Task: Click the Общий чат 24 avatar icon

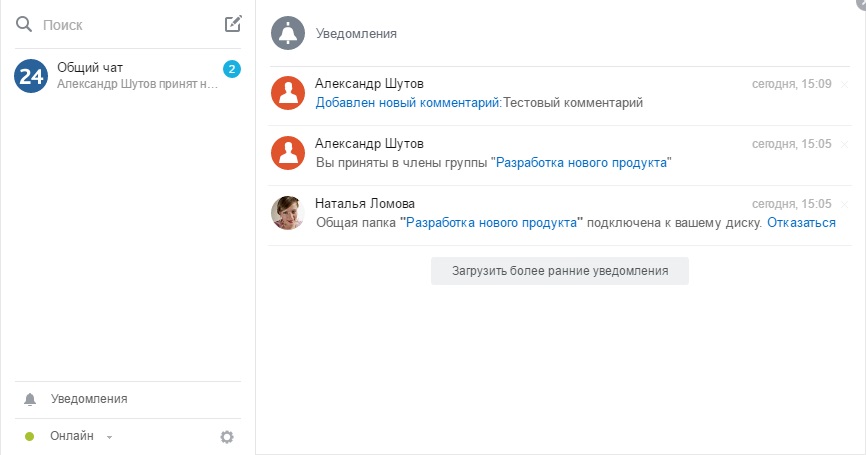Action: coord(31,76)
